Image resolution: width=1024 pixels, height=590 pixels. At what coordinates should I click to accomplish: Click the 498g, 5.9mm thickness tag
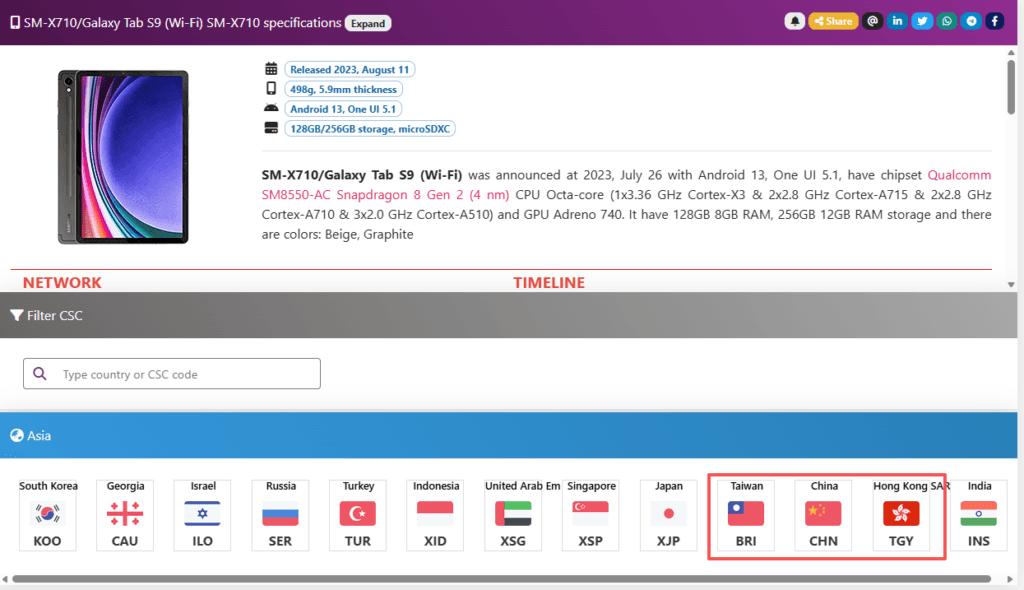pyautogui.click(x=344, y=89)
